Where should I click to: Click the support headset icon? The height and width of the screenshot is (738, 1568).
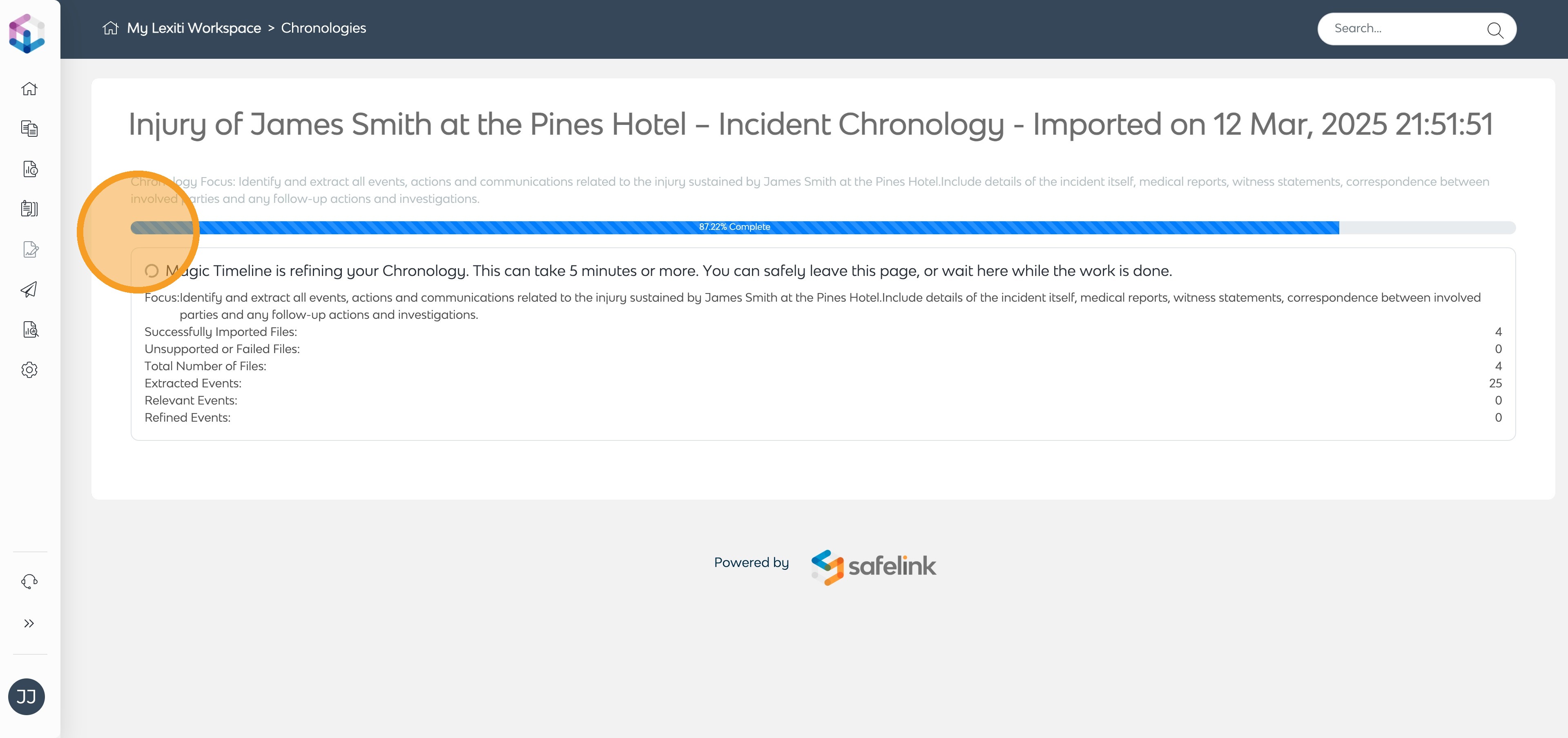click(x=29, y=582)
